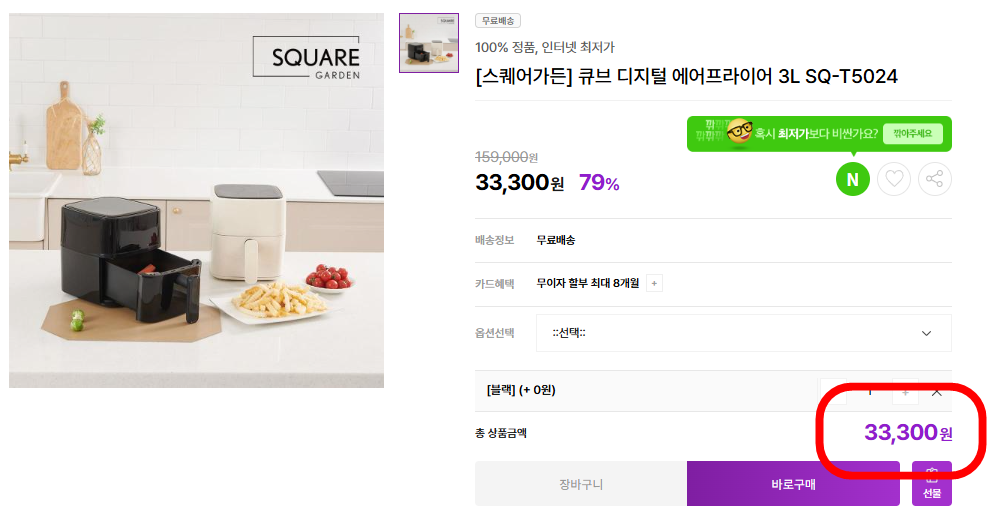The height and width of the screenshot is (532, 1001).
Task: Click the product title SQ-T5024
Action: (687, 77)
